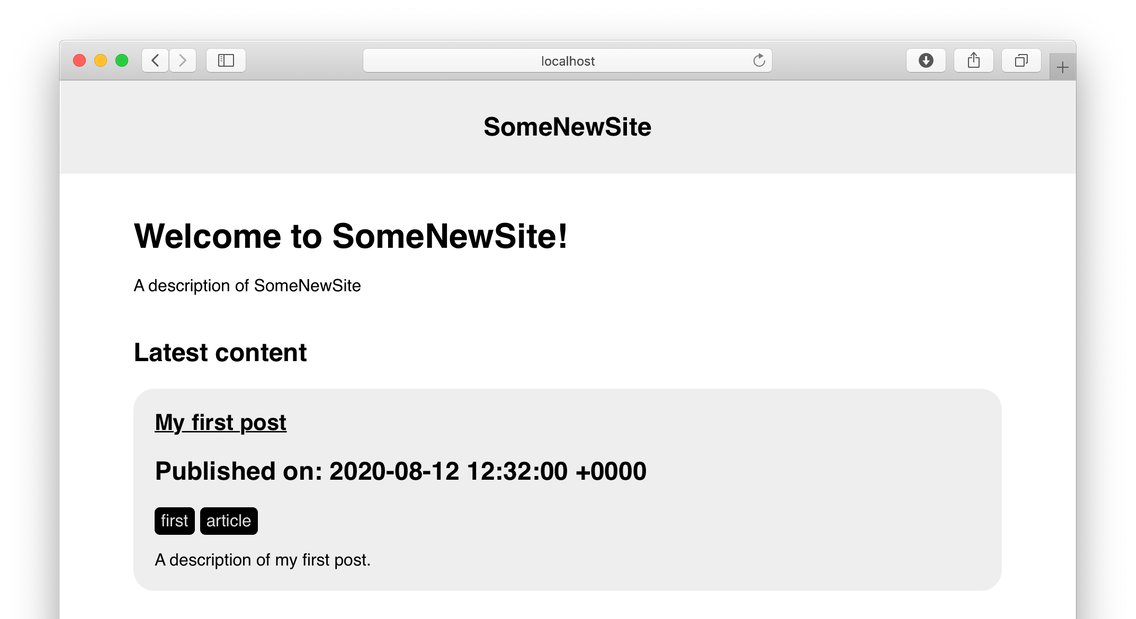Click the localhost address bar
The image size is (1136, 619).
pos(567,61)
